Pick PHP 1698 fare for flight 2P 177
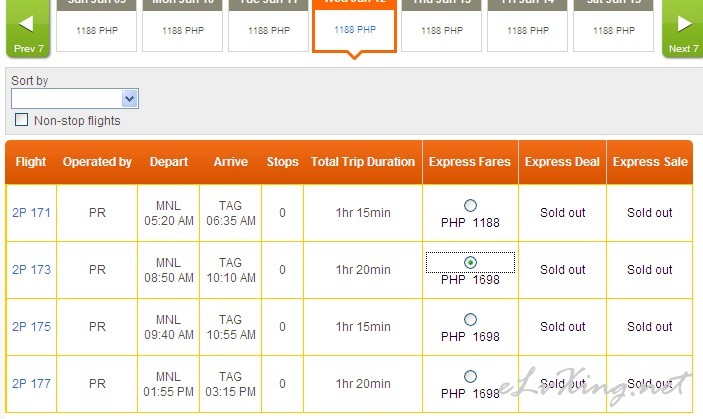This screenshot has height=419, width=703. [x=470, y=377]
